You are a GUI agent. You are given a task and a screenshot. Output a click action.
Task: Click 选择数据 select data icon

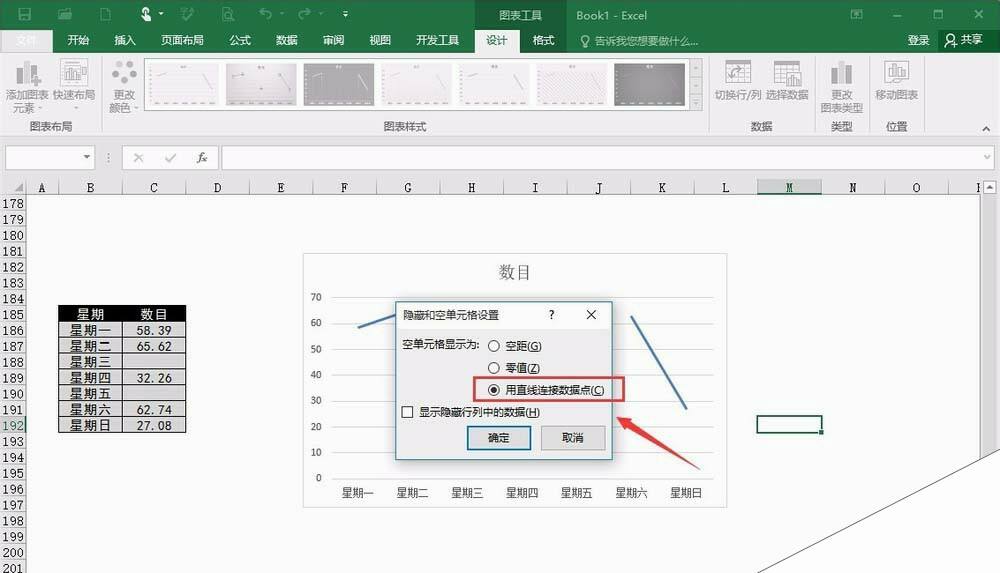click(x=787, y=80)
